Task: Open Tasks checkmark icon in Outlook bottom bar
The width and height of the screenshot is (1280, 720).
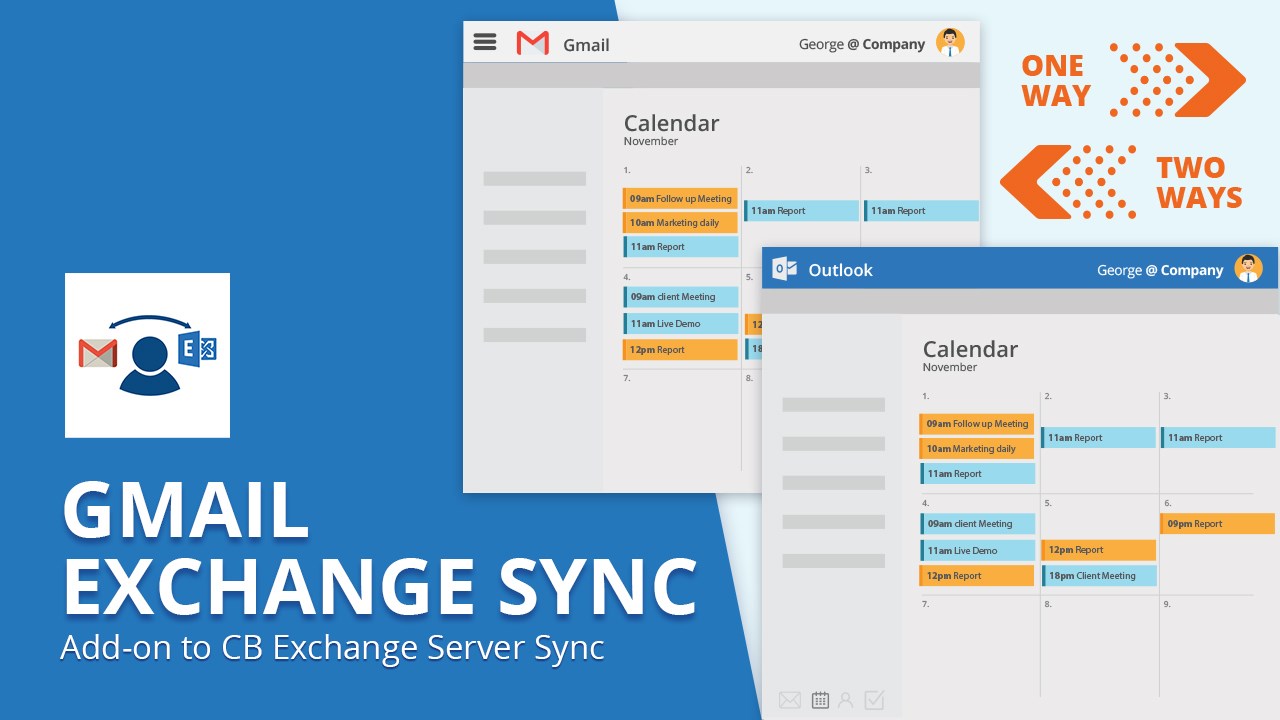Action: [874, 700]
